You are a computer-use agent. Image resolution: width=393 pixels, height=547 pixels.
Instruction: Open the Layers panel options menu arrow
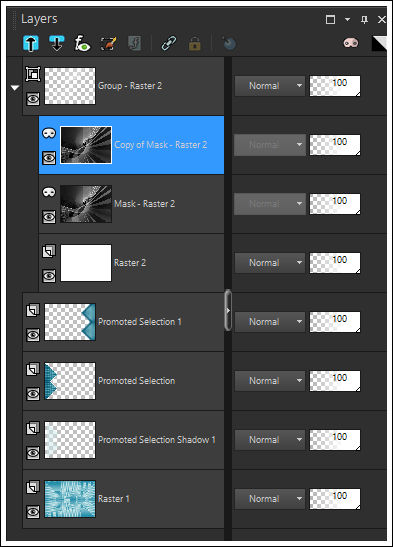tap(347, 20)
